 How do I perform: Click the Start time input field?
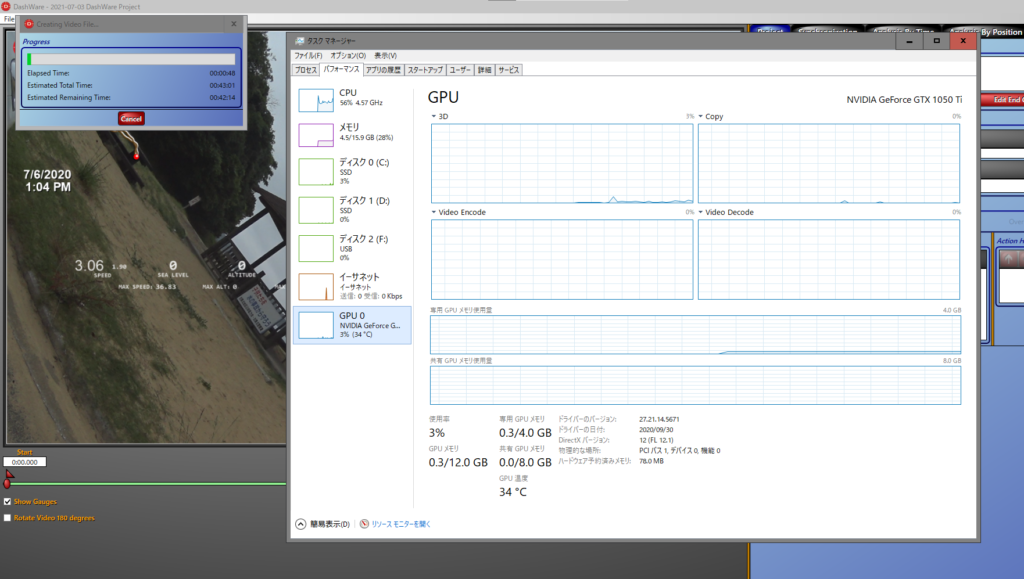click(x=25, y=463)
